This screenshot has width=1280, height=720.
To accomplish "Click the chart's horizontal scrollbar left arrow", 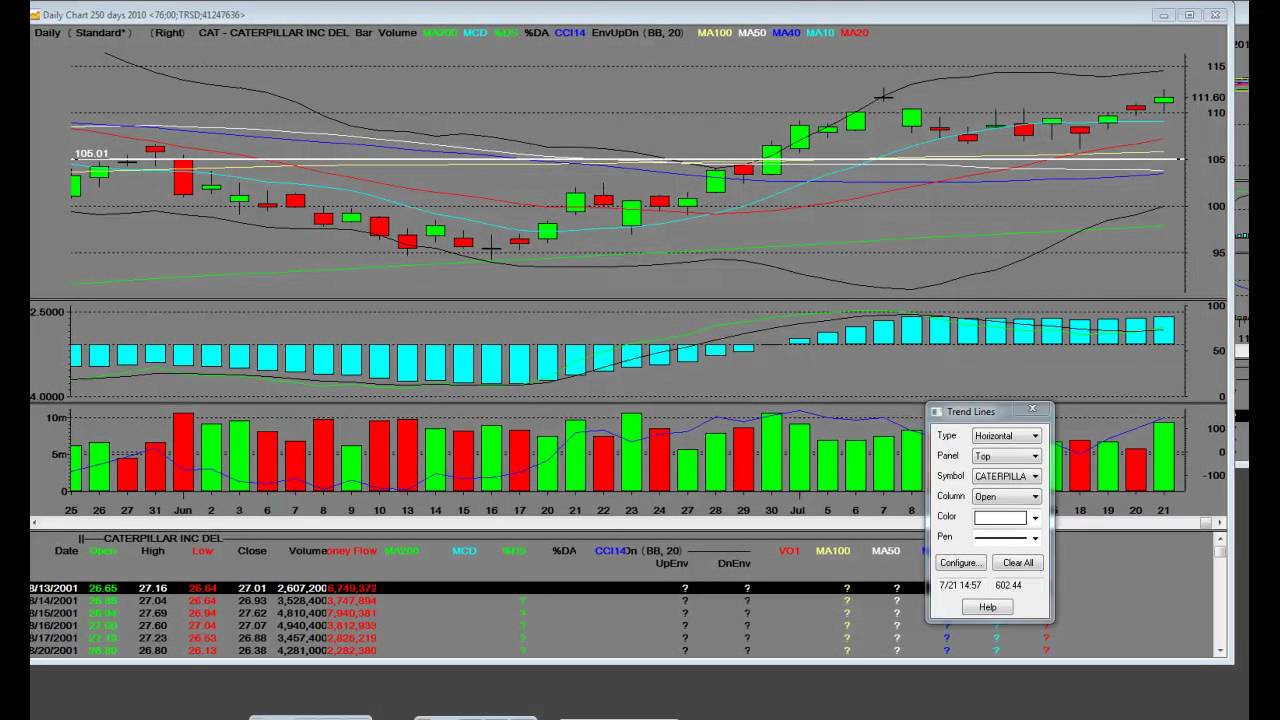I will click(35, 523).
